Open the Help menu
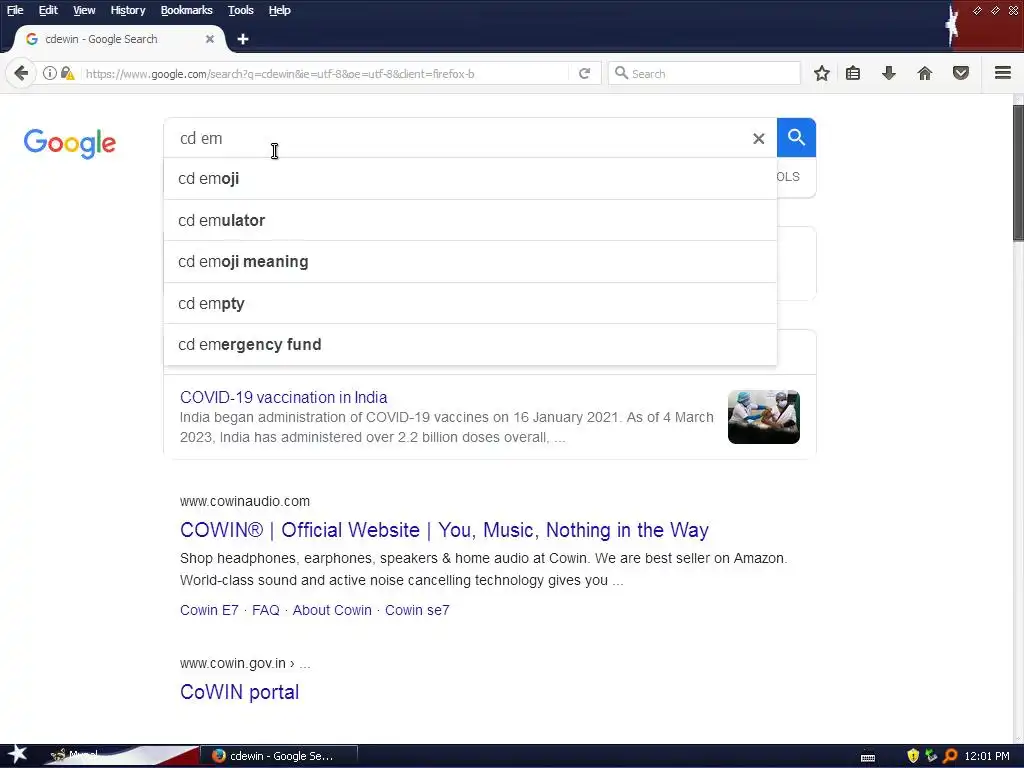The image size is (1024, 768). [x=280, y=10]
